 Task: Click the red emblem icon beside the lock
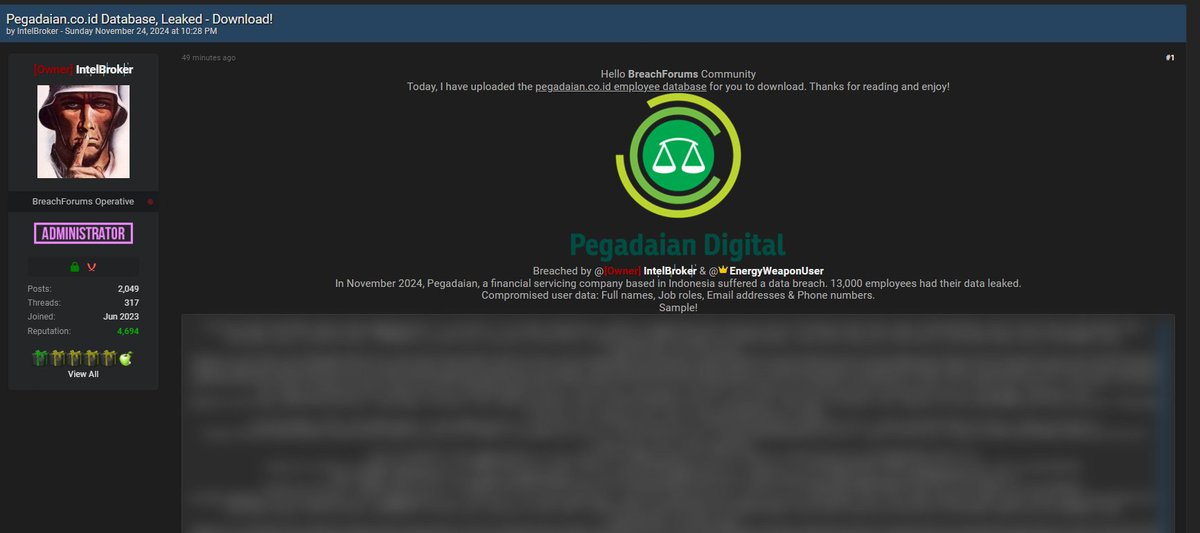[91, 268]
